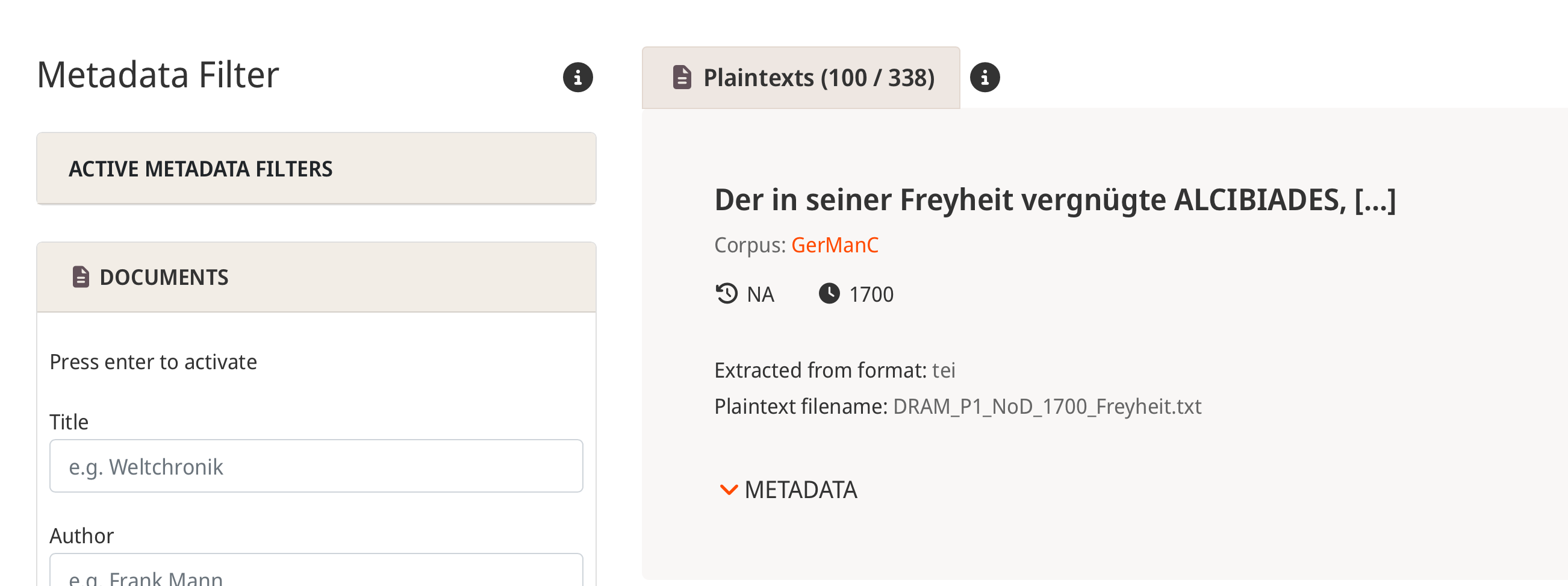Image resolution: width=1568 pixels, height=586 pixels.
Task: Open the document titled Der in seiner Freyheit
Action: pyautogui.click(x=1054, y=200)
